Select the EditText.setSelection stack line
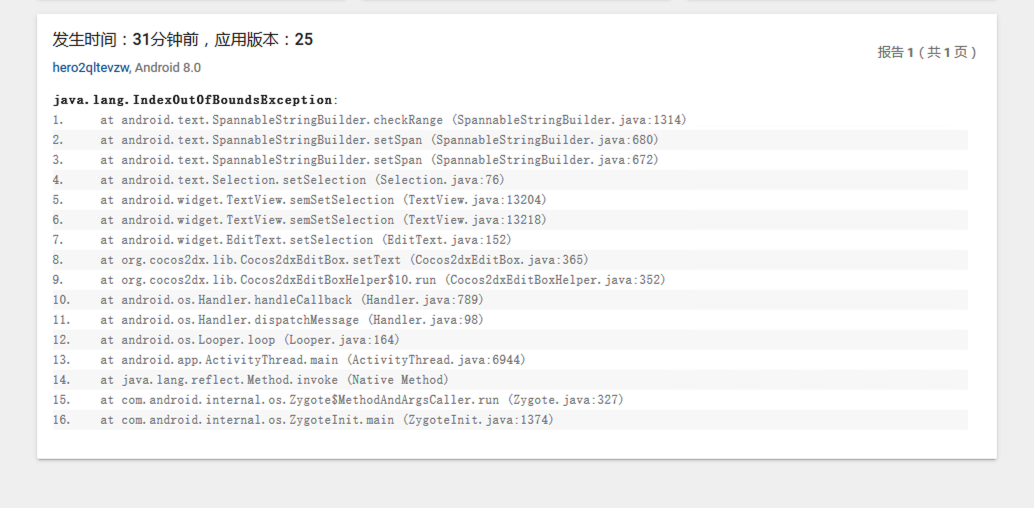 tap(305, 240)
